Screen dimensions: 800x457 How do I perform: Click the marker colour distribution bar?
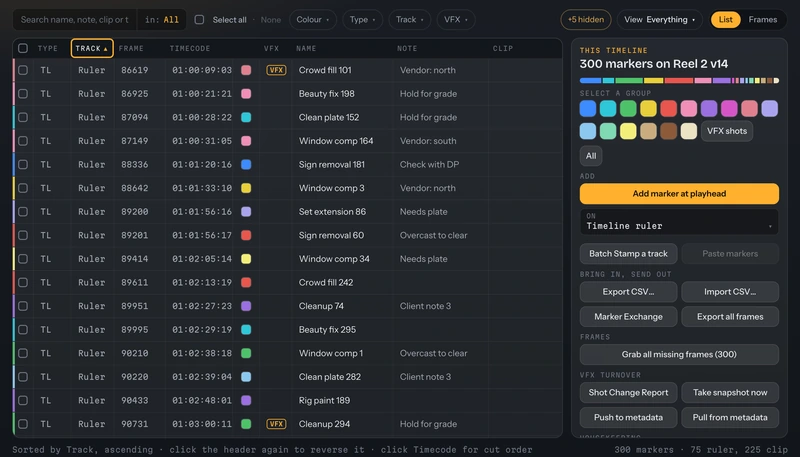pyautogui.click(x=679, y=81)
